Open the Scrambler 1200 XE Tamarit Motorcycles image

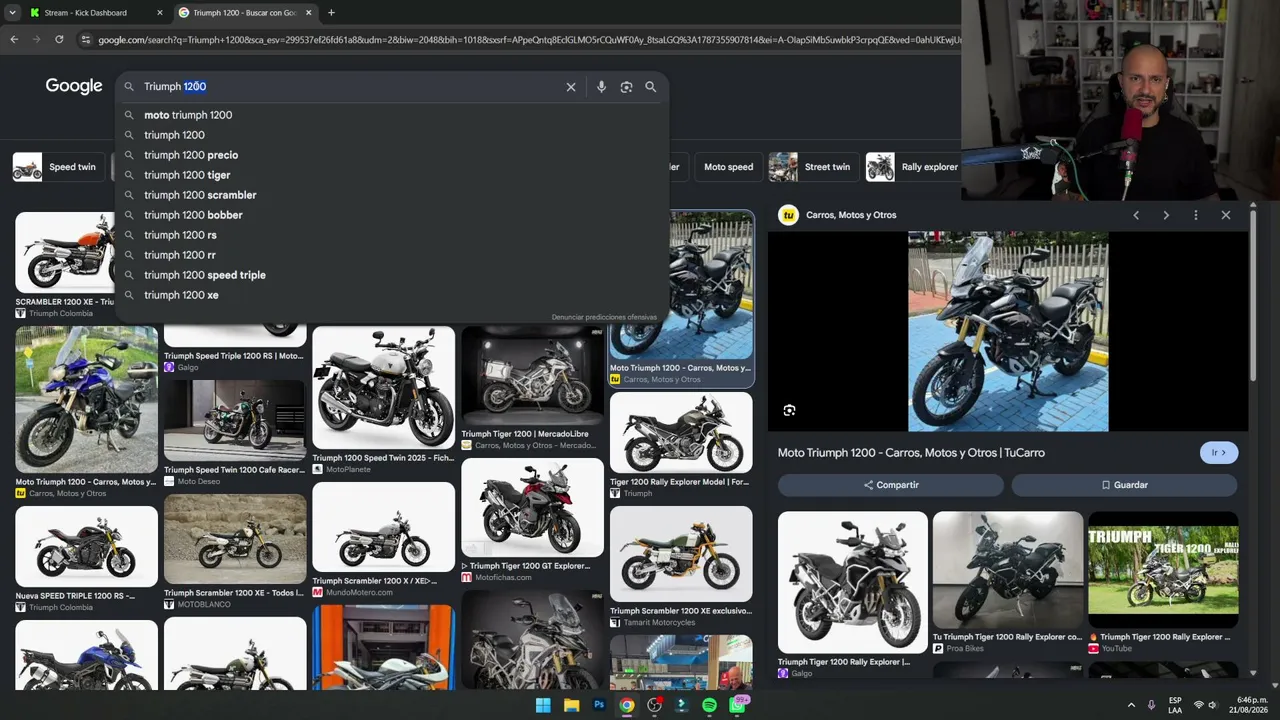coord(681,553)
